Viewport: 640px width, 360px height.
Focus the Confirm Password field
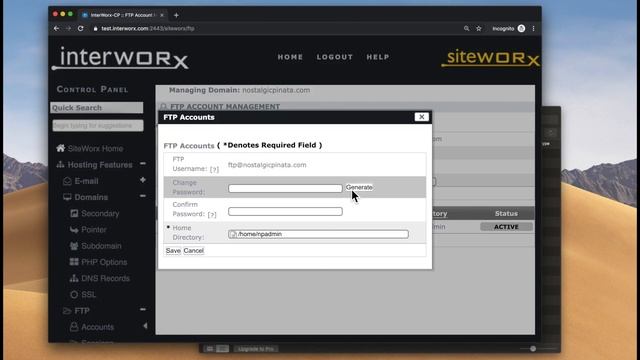pos(285,211)
